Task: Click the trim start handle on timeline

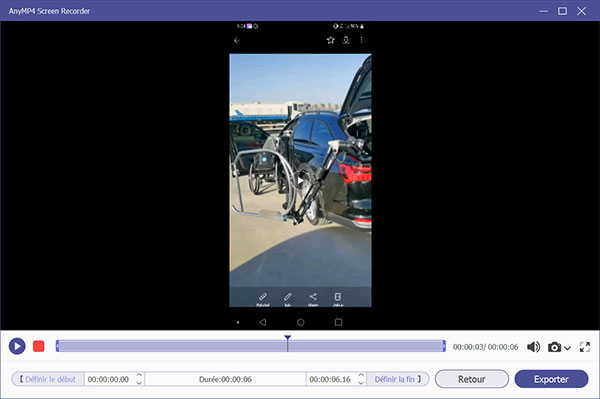Action: click(57, 346)
